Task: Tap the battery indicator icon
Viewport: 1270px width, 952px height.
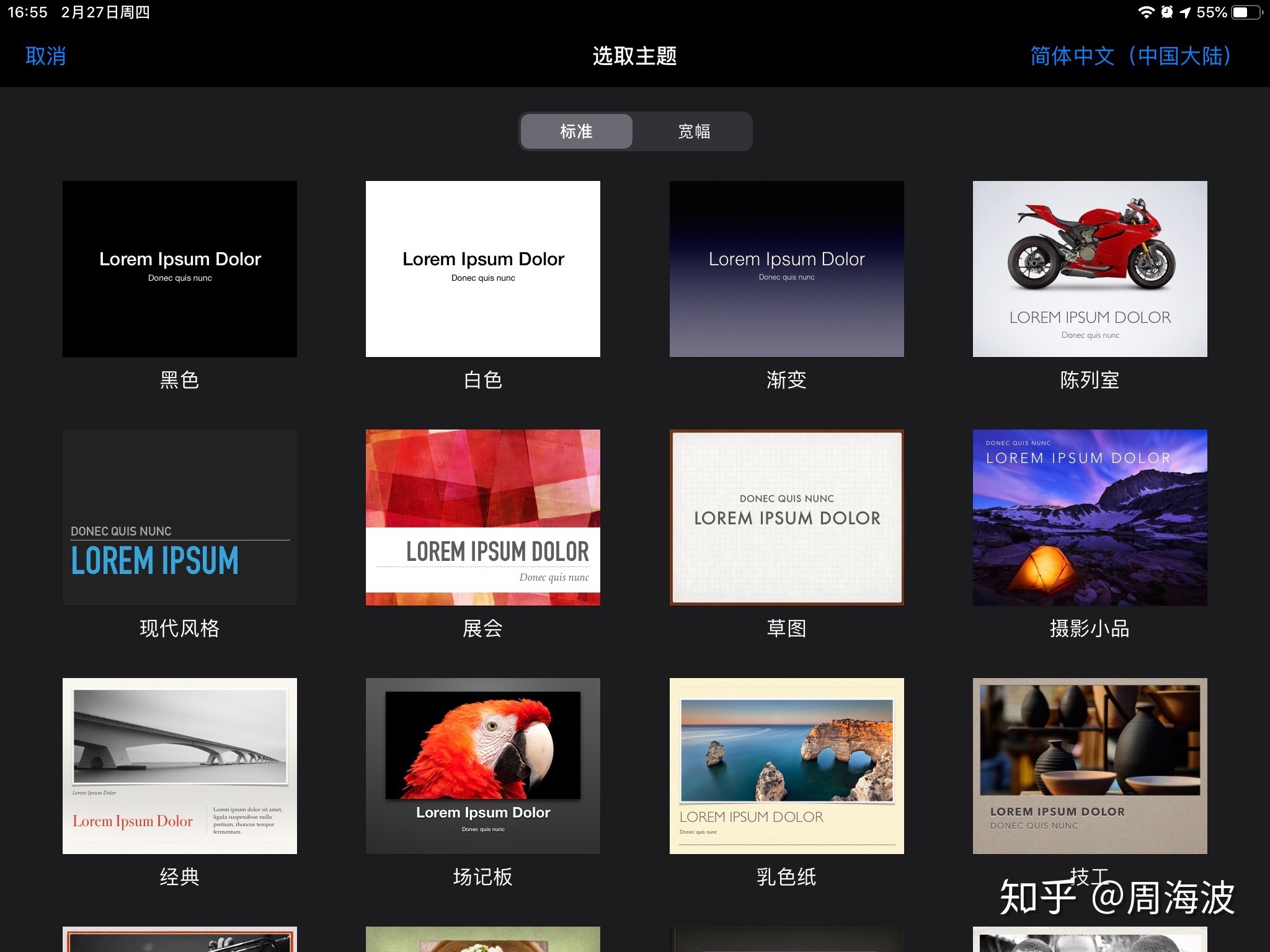Action: click(x=1247, y=12)
